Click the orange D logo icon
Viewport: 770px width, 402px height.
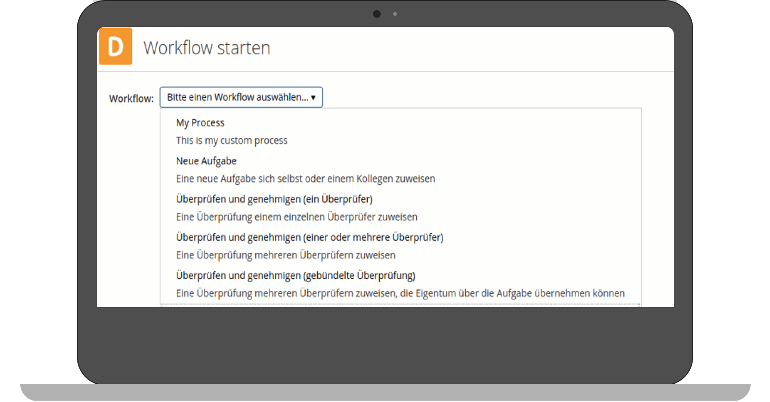pyautogui.click(x=115, y=47)
